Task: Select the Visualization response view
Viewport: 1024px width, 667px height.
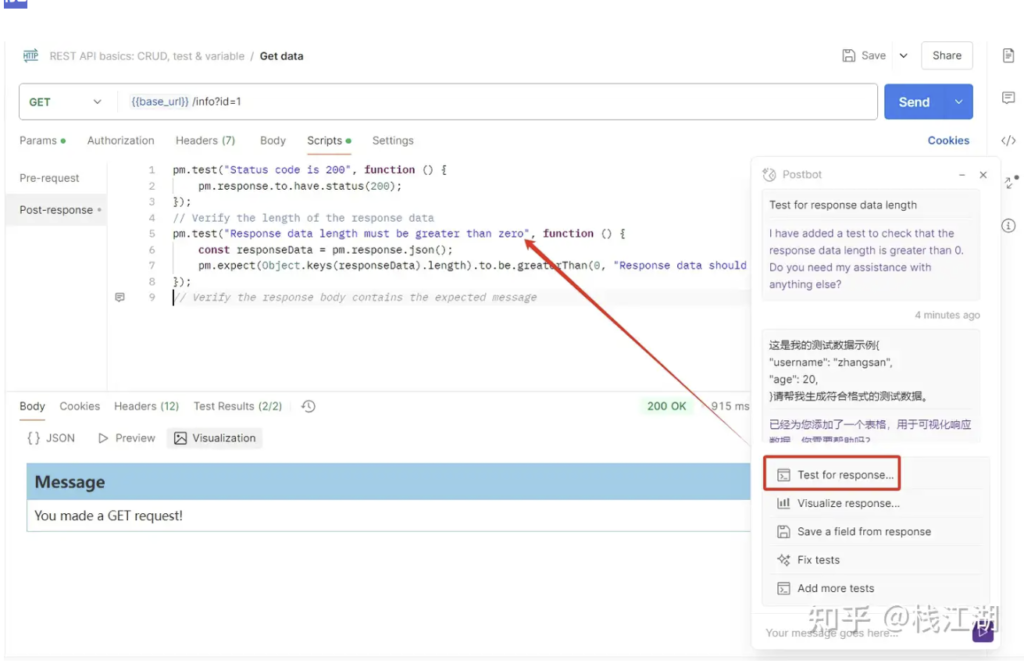Action: [214, 438]
